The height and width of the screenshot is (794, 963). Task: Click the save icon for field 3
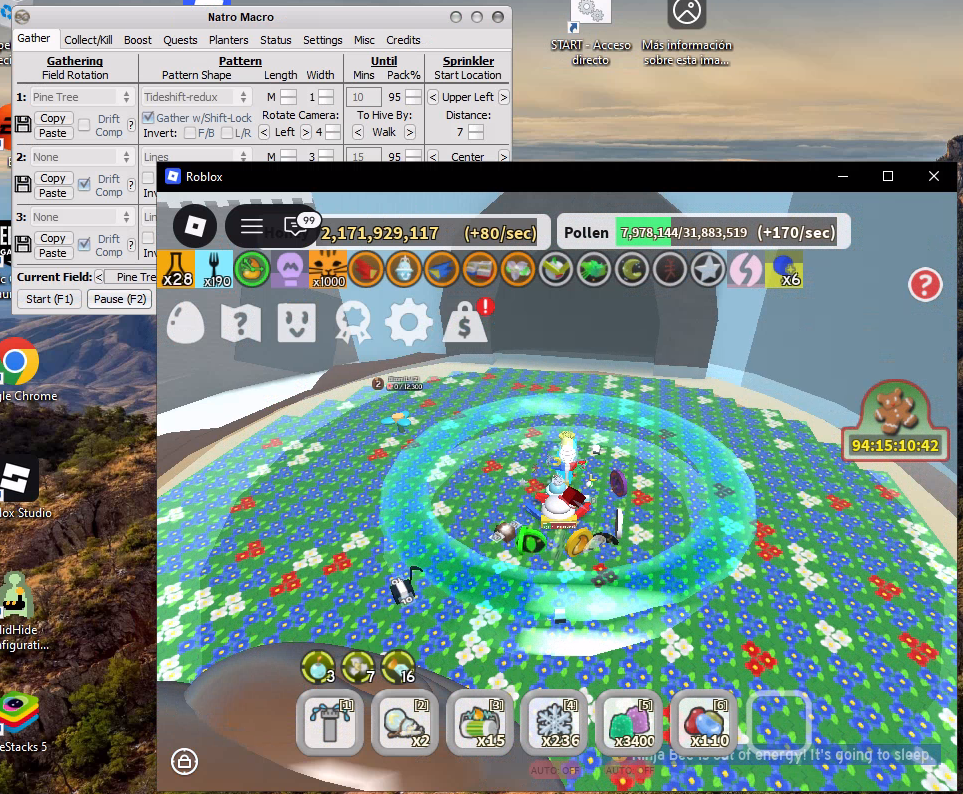pyautogui.click(x=23, y=244)
